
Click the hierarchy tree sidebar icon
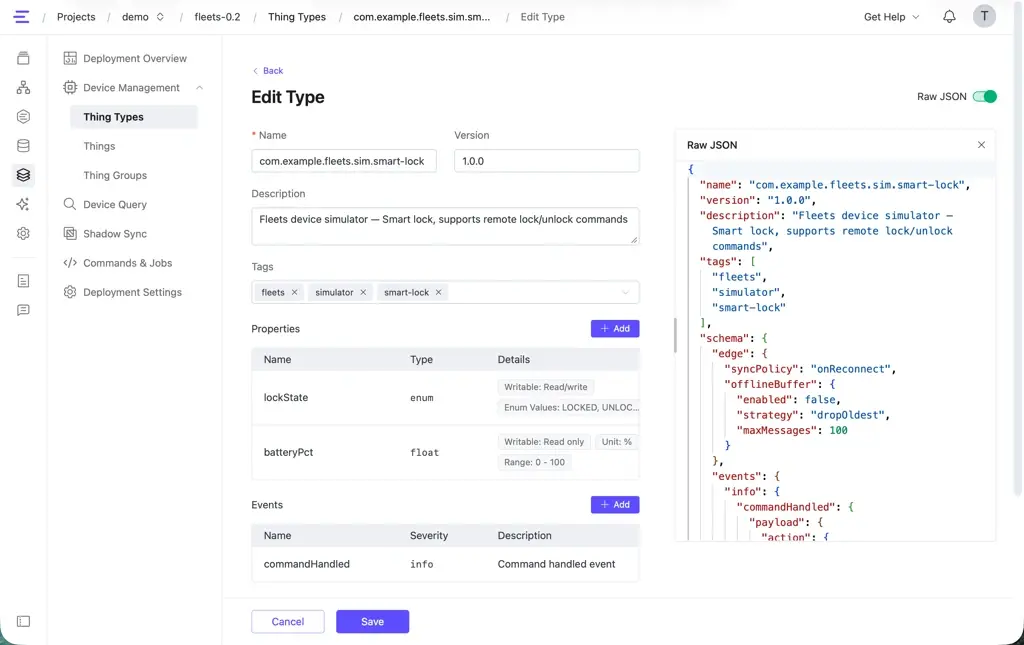click(x=24, y=87)
